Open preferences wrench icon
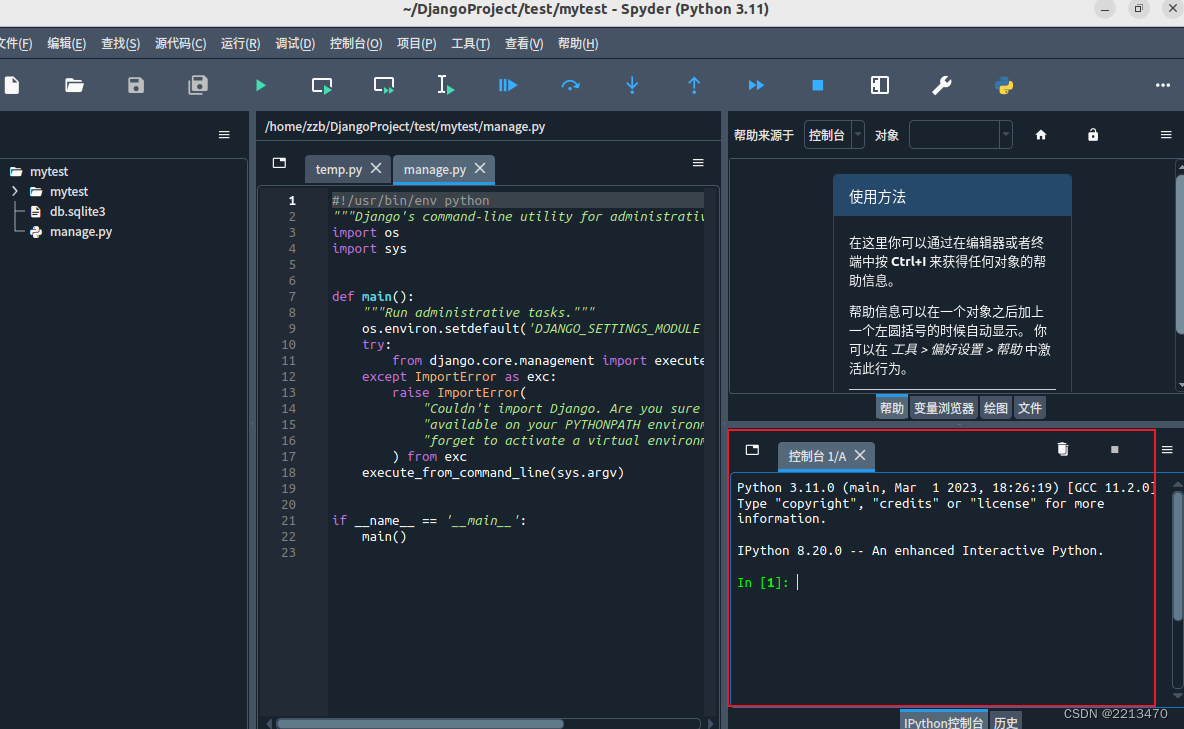The height and width of the screenshot is (729, 1184). (x=942, y=85)
